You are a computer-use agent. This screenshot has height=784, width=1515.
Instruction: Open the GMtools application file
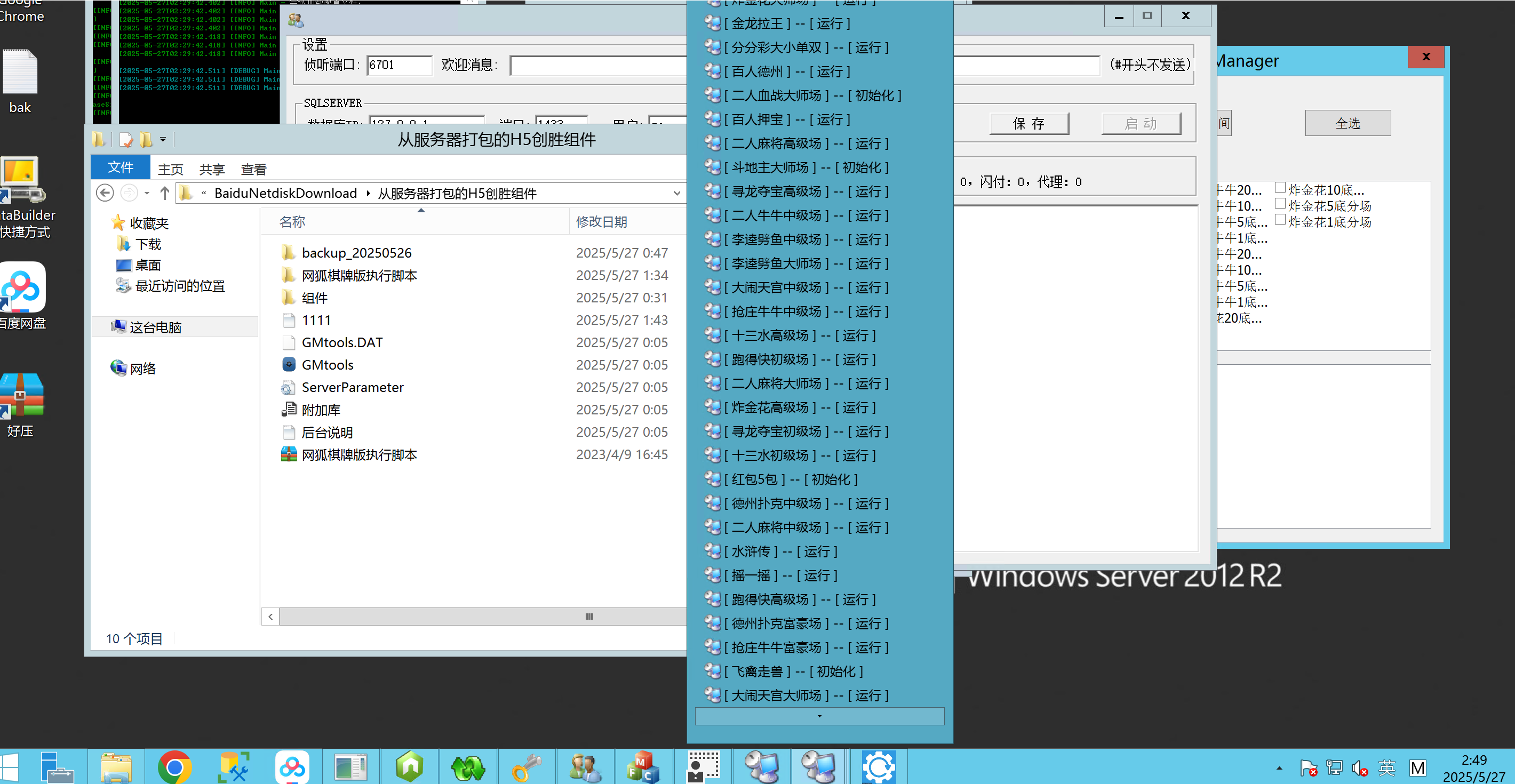(327, 365)
